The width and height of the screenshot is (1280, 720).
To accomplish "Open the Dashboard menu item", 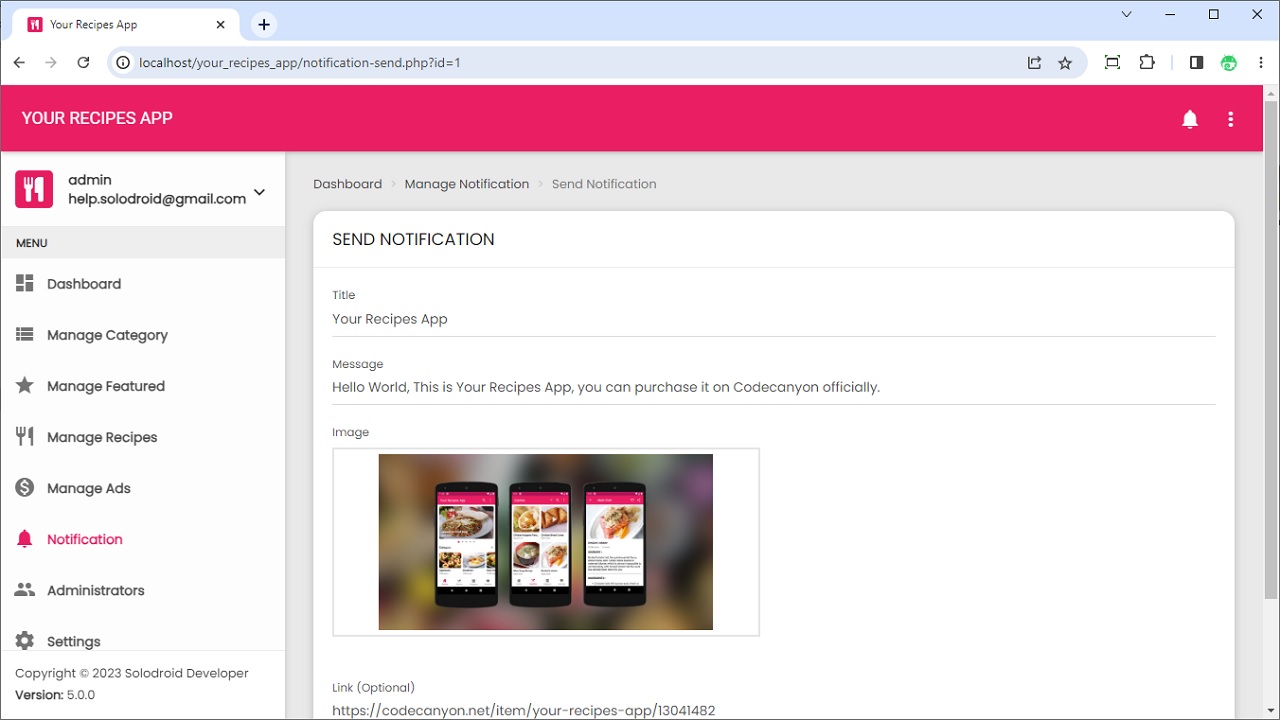I will 143,284.
